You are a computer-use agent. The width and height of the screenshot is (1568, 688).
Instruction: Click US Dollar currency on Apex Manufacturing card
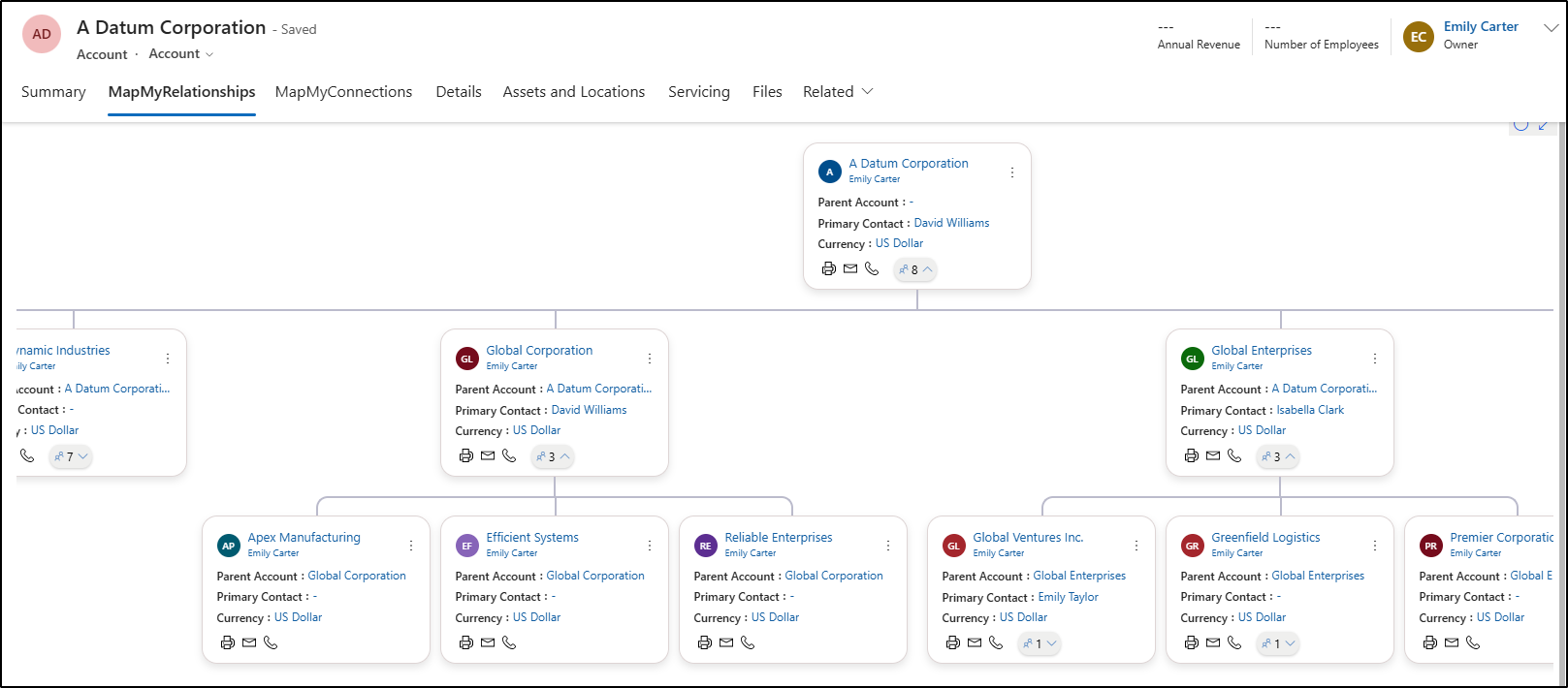click(x=298, y=617)
